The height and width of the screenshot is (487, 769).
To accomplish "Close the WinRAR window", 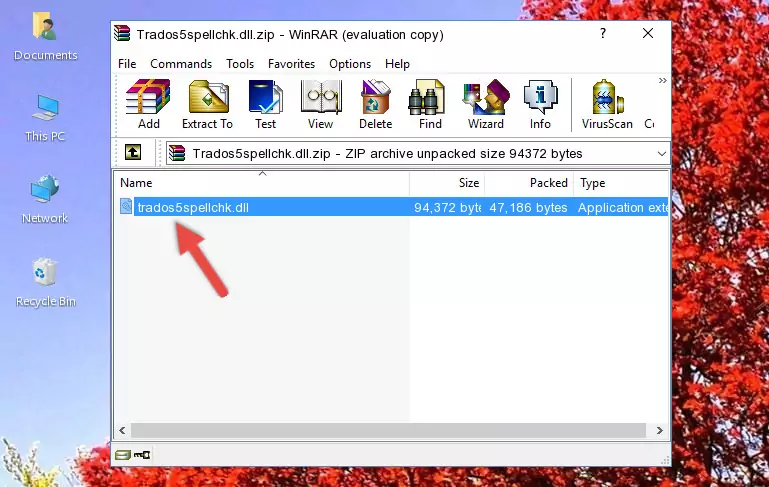I will (648, 33).
